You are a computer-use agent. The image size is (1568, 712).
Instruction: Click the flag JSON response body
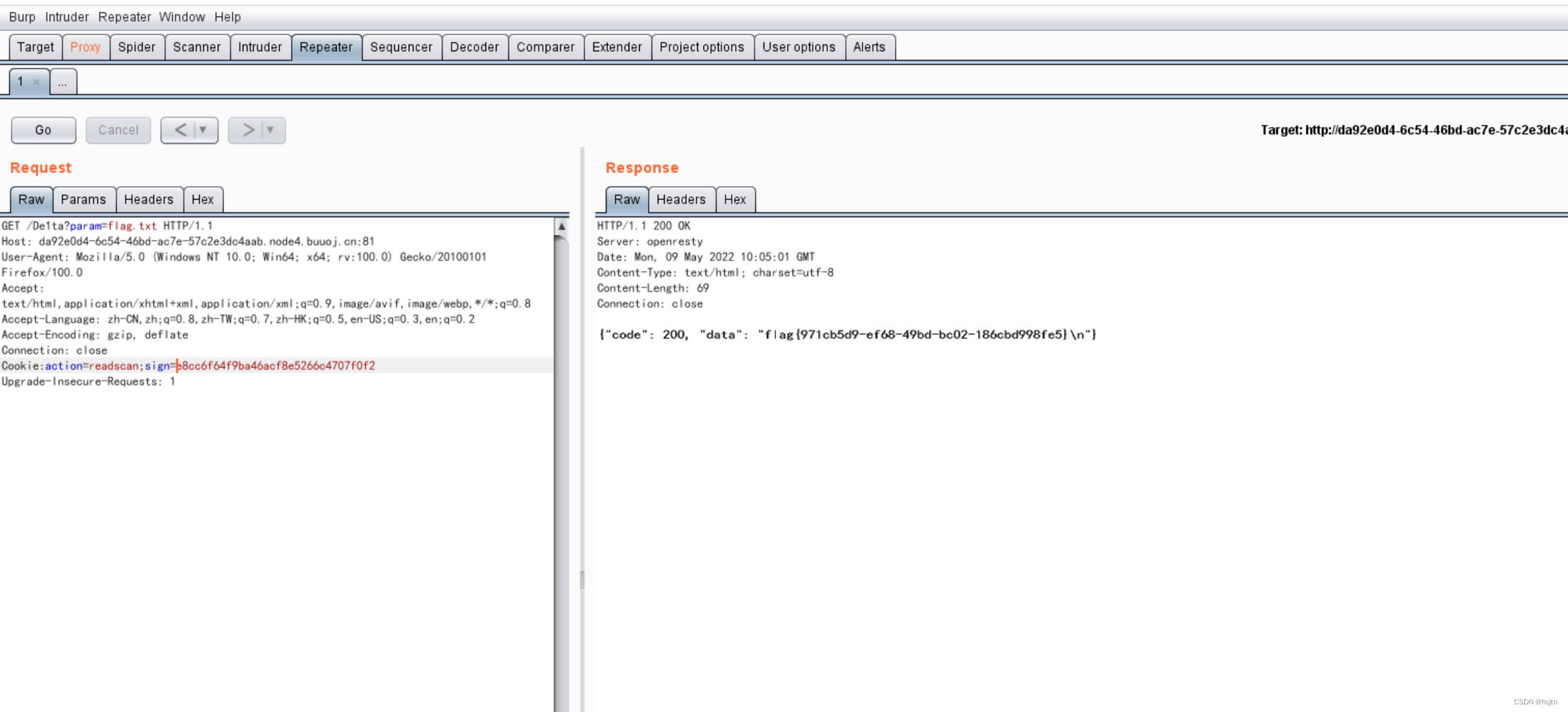click(x=848, y=335)
